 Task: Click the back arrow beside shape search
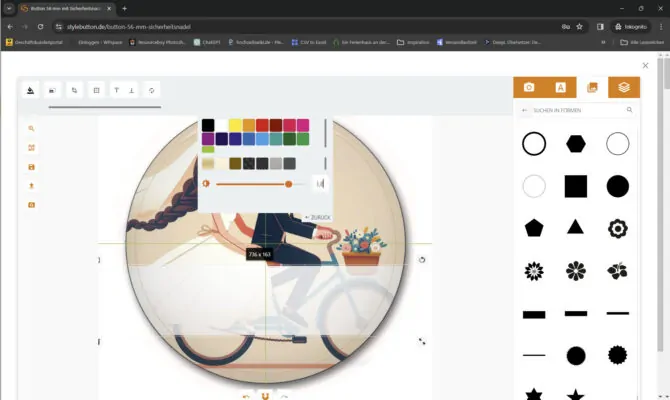[x=524, y=110]
